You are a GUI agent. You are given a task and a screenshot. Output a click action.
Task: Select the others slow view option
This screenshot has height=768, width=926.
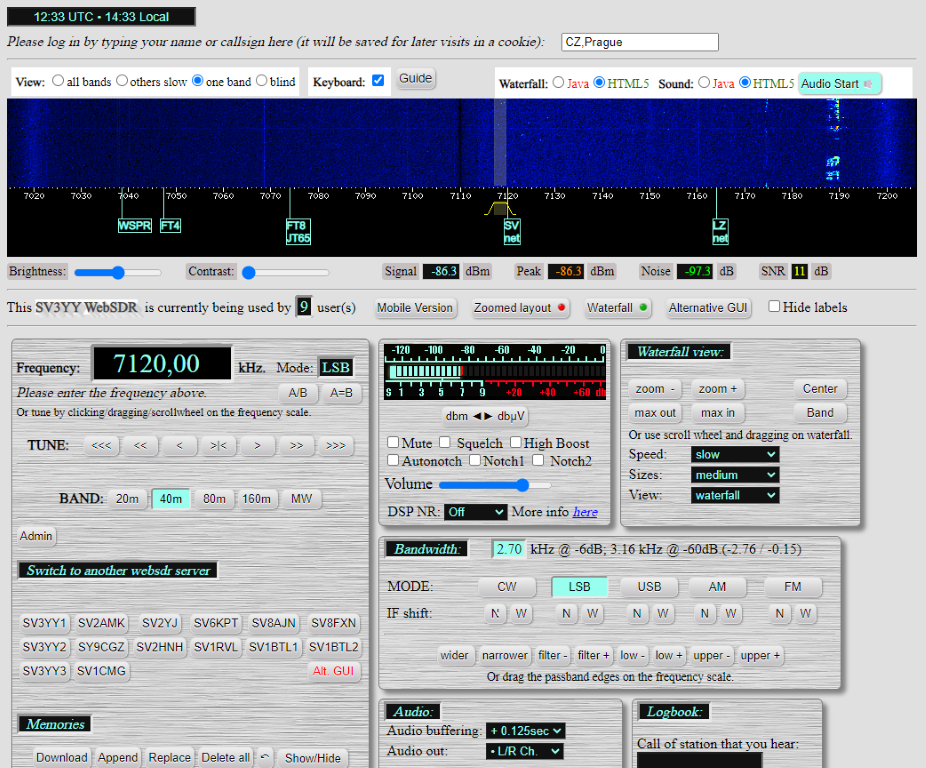(122, 80)
